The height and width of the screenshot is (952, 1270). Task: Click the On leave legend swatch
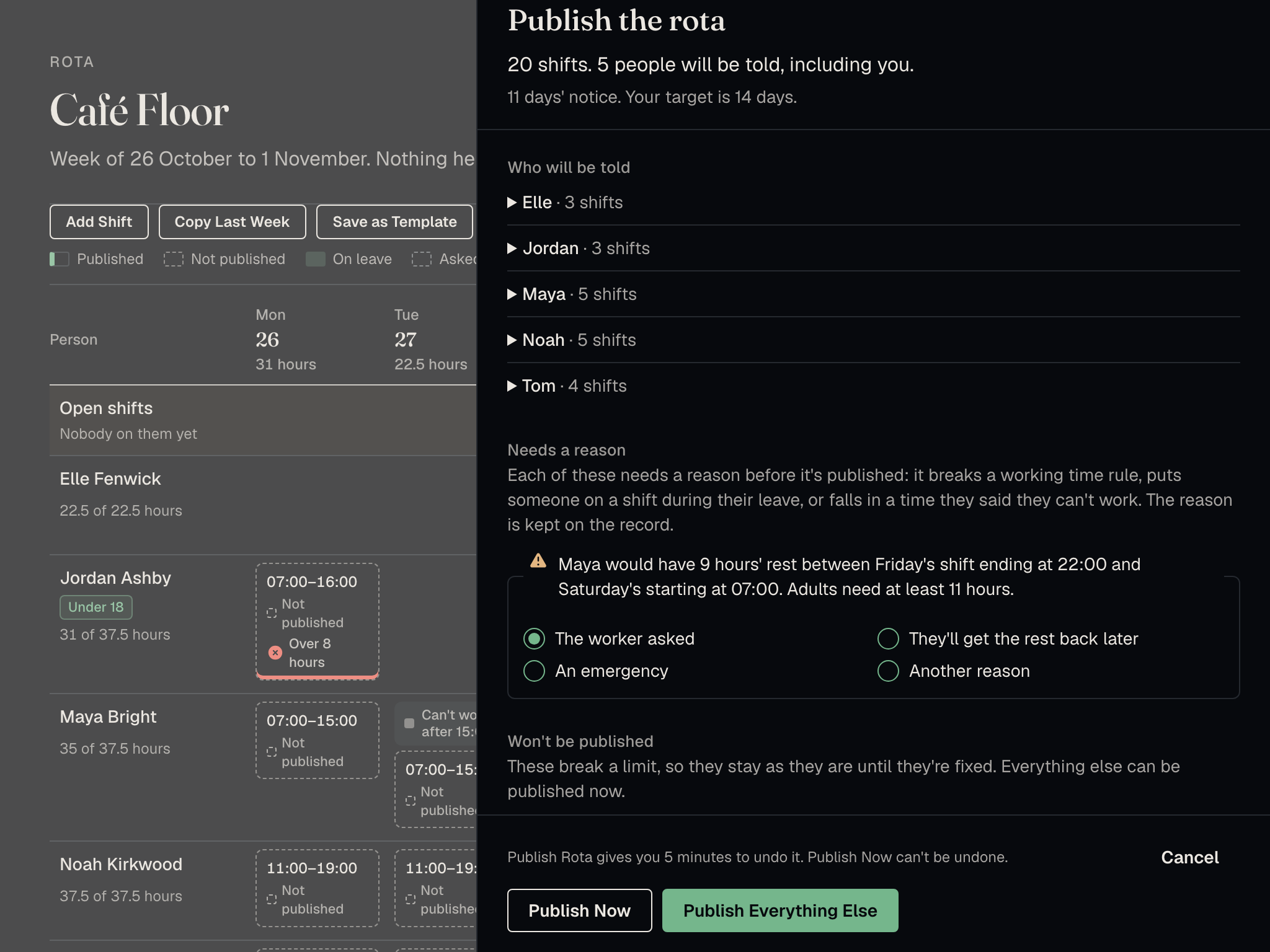316,259
